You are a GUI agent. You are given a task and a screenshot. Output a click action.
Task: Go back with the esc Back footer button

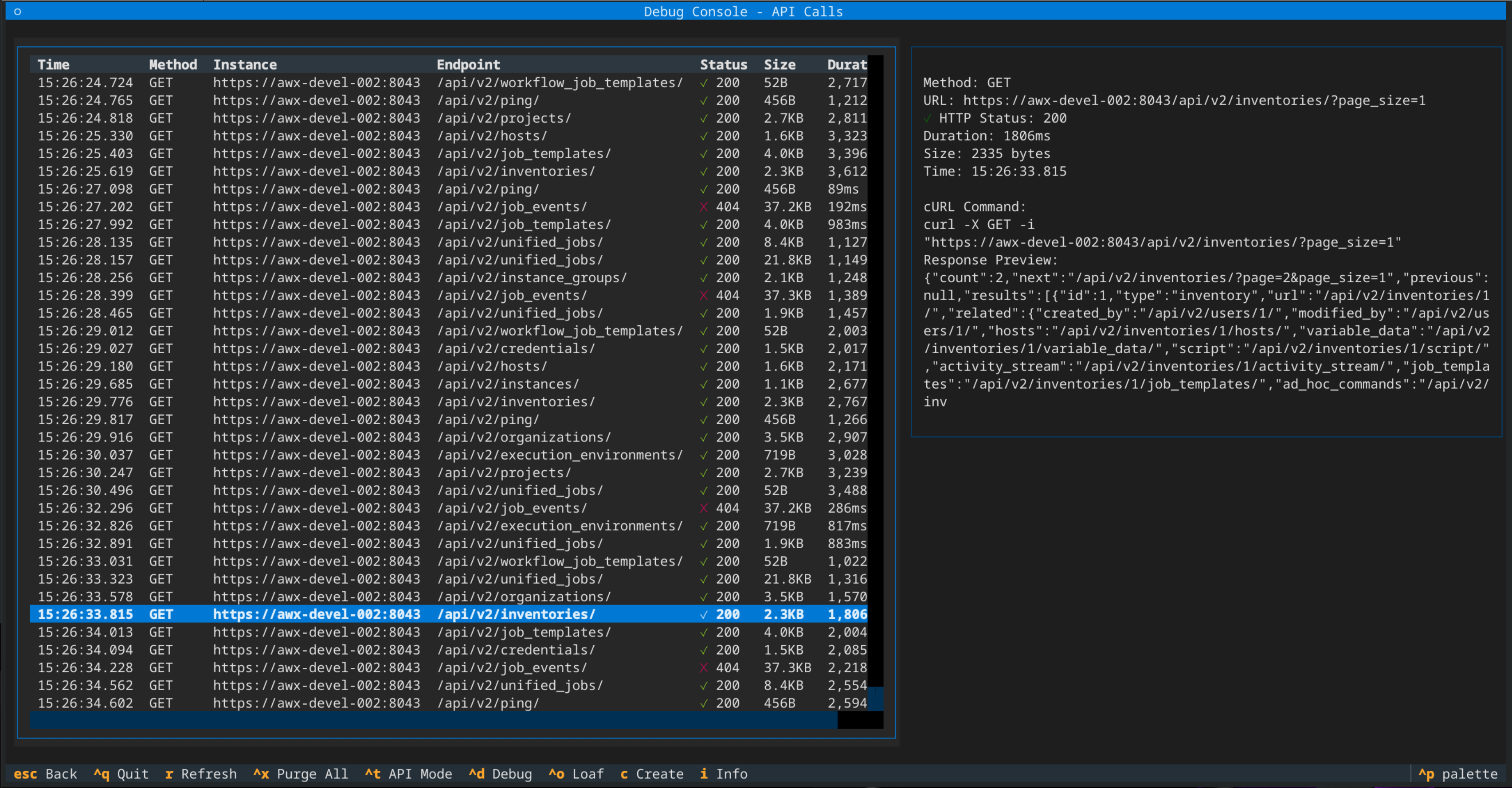45,774
